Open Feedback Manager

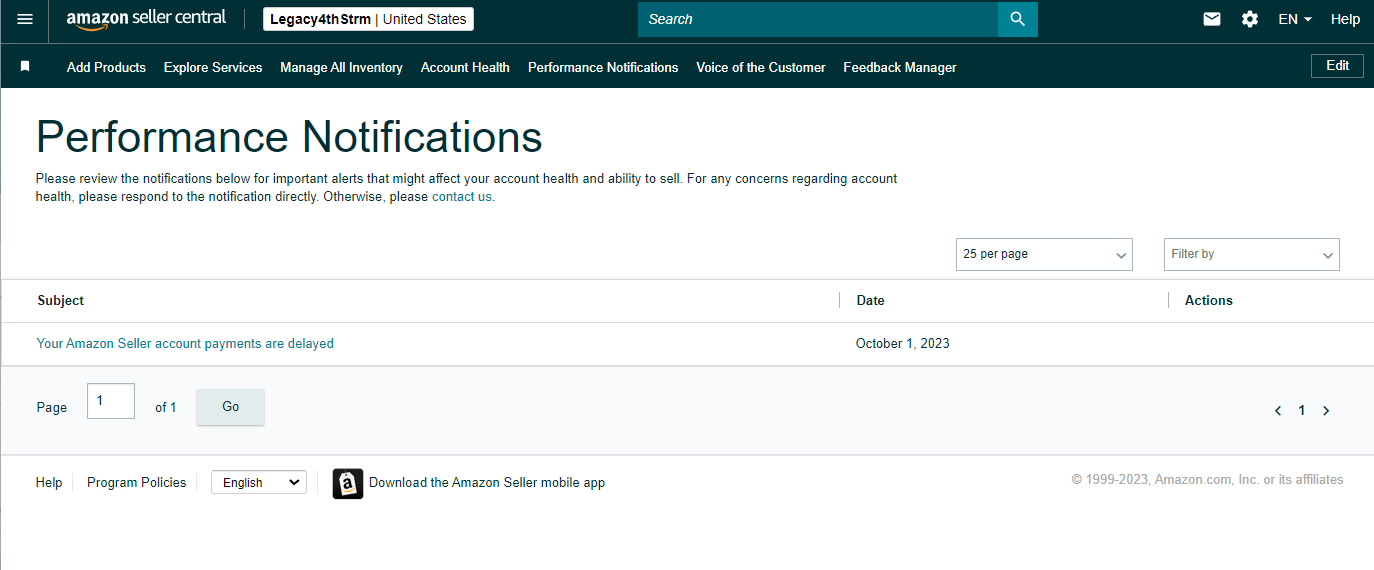900,67
